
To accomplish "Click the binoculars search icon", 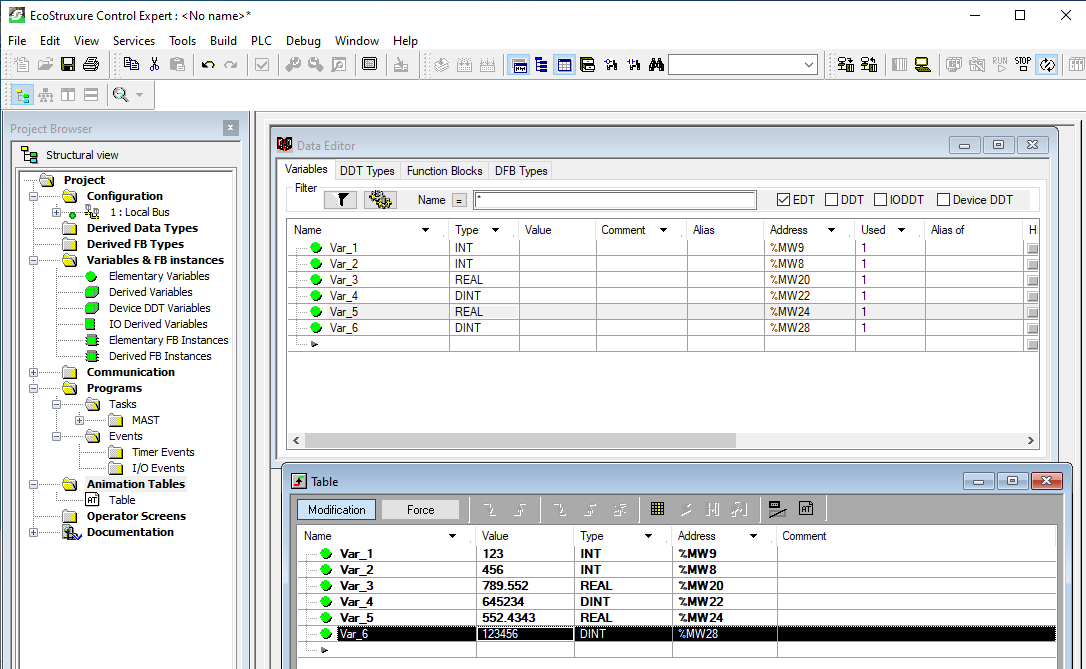I will pos(657,64).
